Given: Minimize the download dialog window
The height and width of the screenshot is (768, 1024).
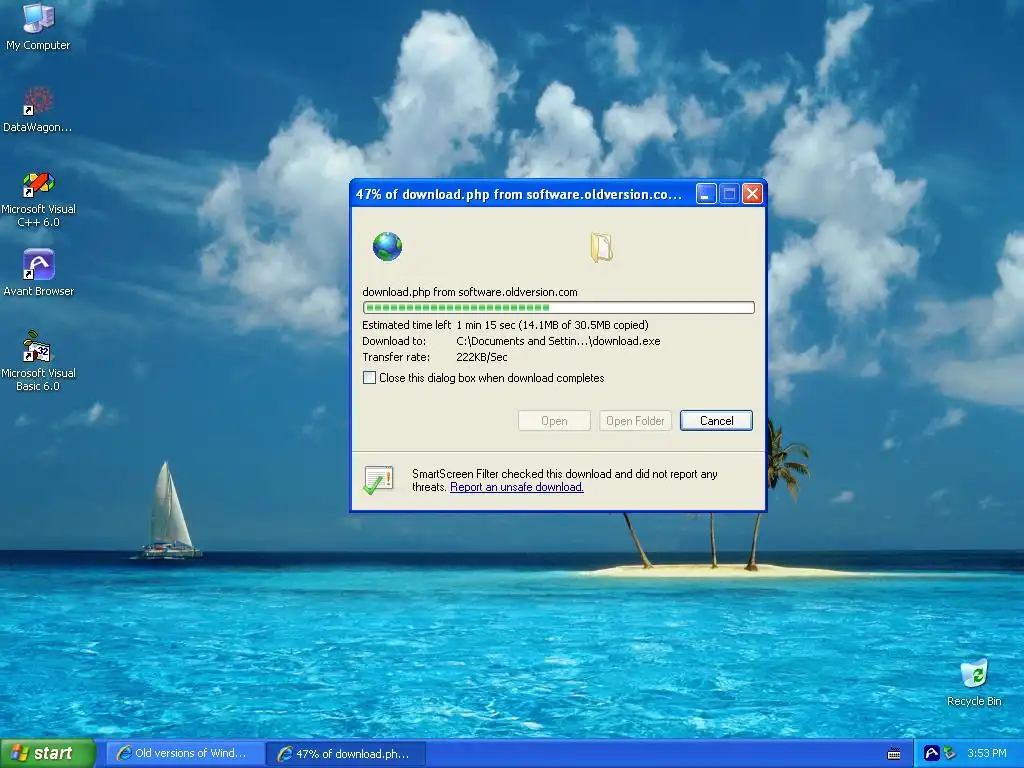Looking at the screenshot, I should click(x=706, y=194).
